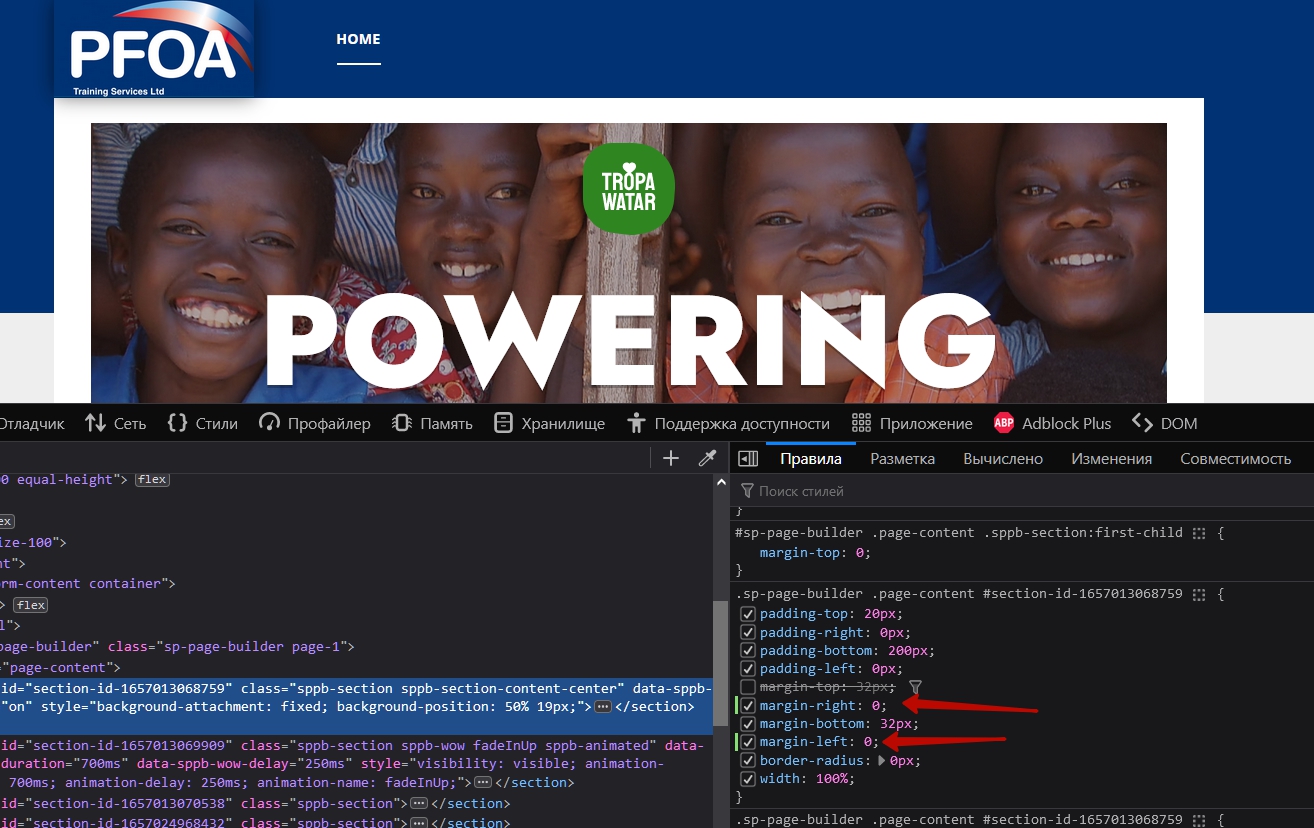This screenshot has width=1314, height=828.
Task: Click the PFOA Training Services logo
Action: (x=153, y=50)
